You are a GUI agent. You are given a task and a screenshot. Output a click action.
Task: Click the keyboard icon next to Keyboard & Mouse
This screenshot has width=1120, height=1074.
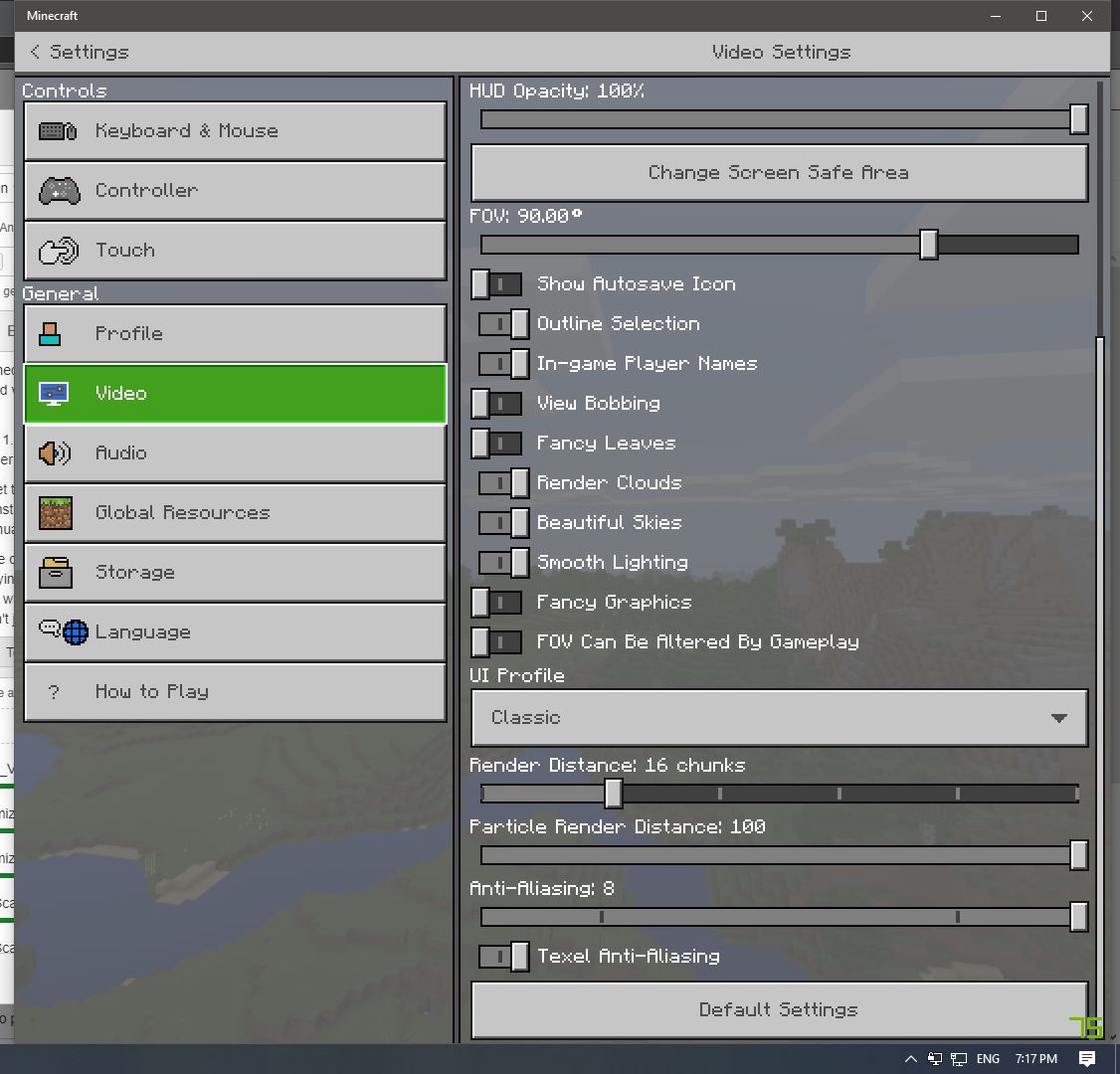coord(57,131)
